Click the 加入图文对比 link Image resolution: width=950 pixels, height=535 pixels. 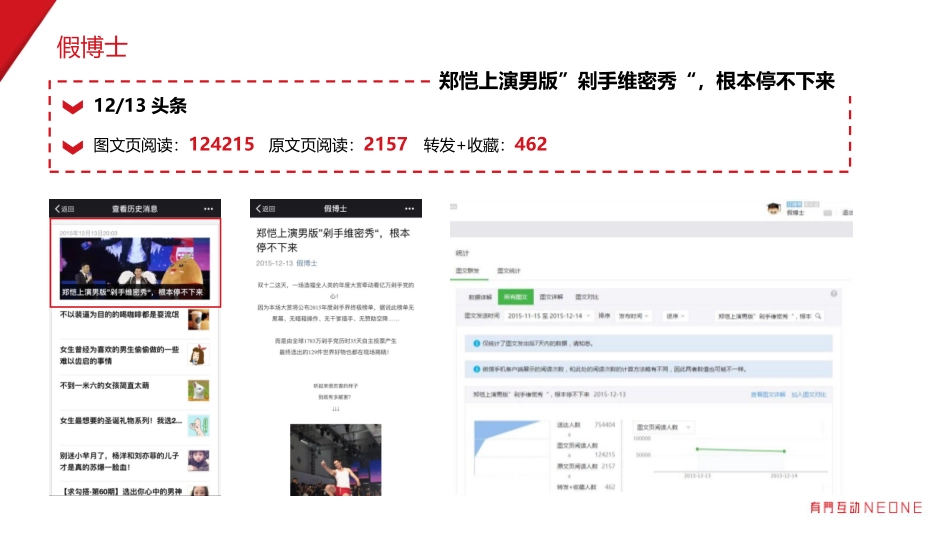tap(809, 394)
